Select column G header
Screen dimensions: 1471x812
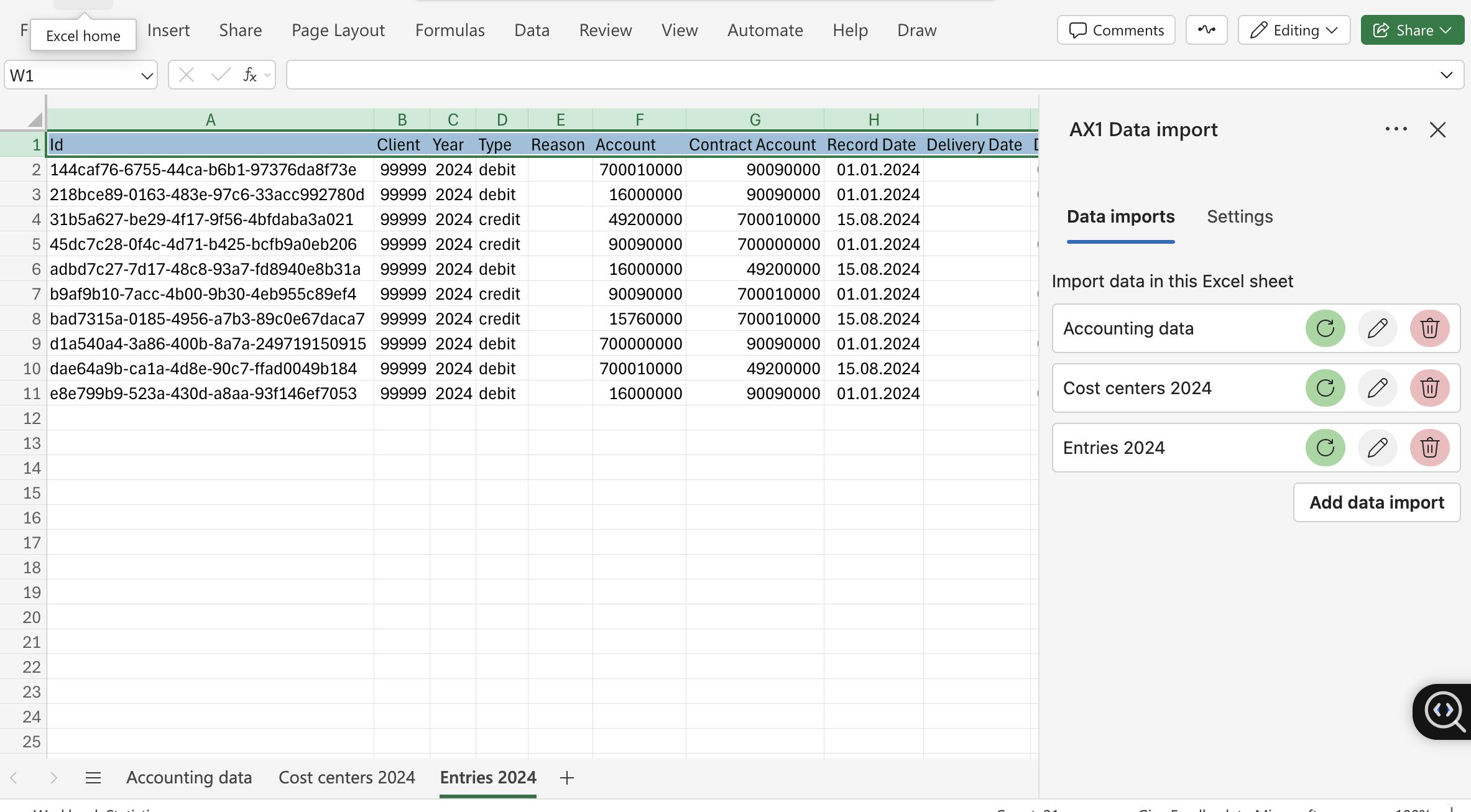(755, 119)
